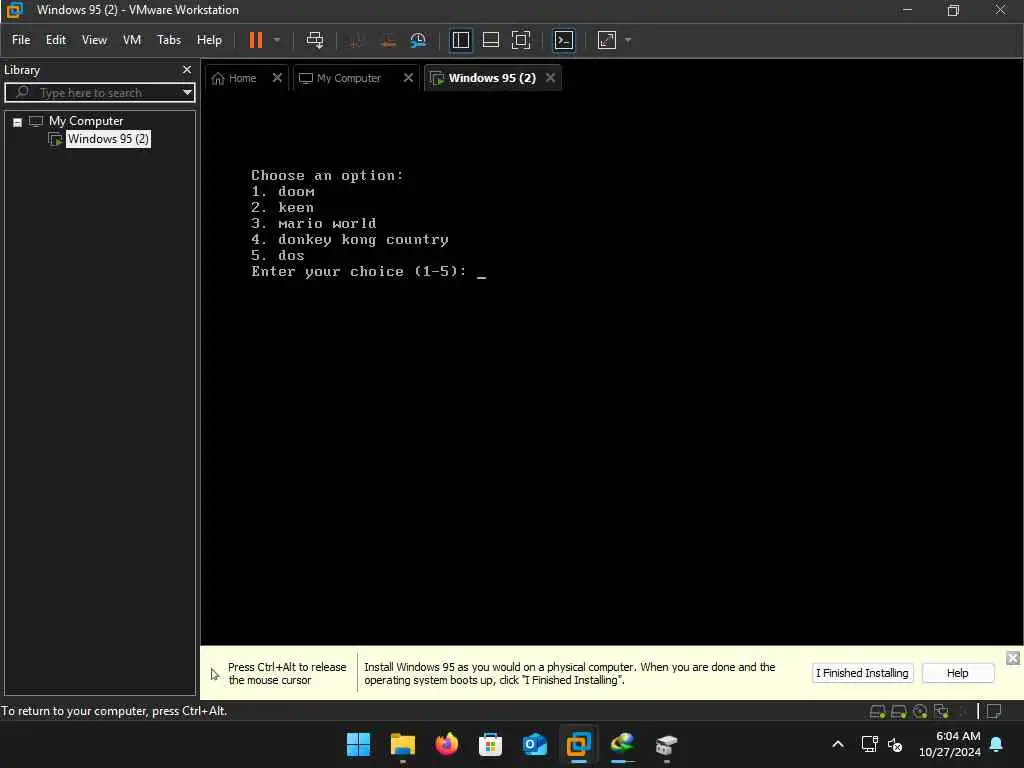1024x768 pixels.
Task: Open the Tabs menu
Action: point(168,40)
